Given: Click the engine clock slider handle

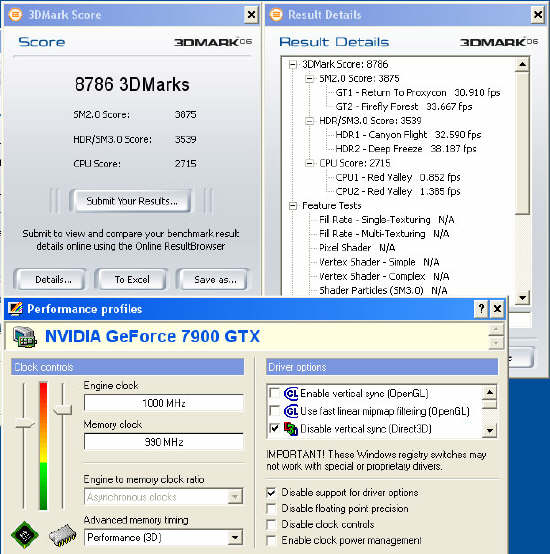Looking at the screenshot, I should click(25, 423).
